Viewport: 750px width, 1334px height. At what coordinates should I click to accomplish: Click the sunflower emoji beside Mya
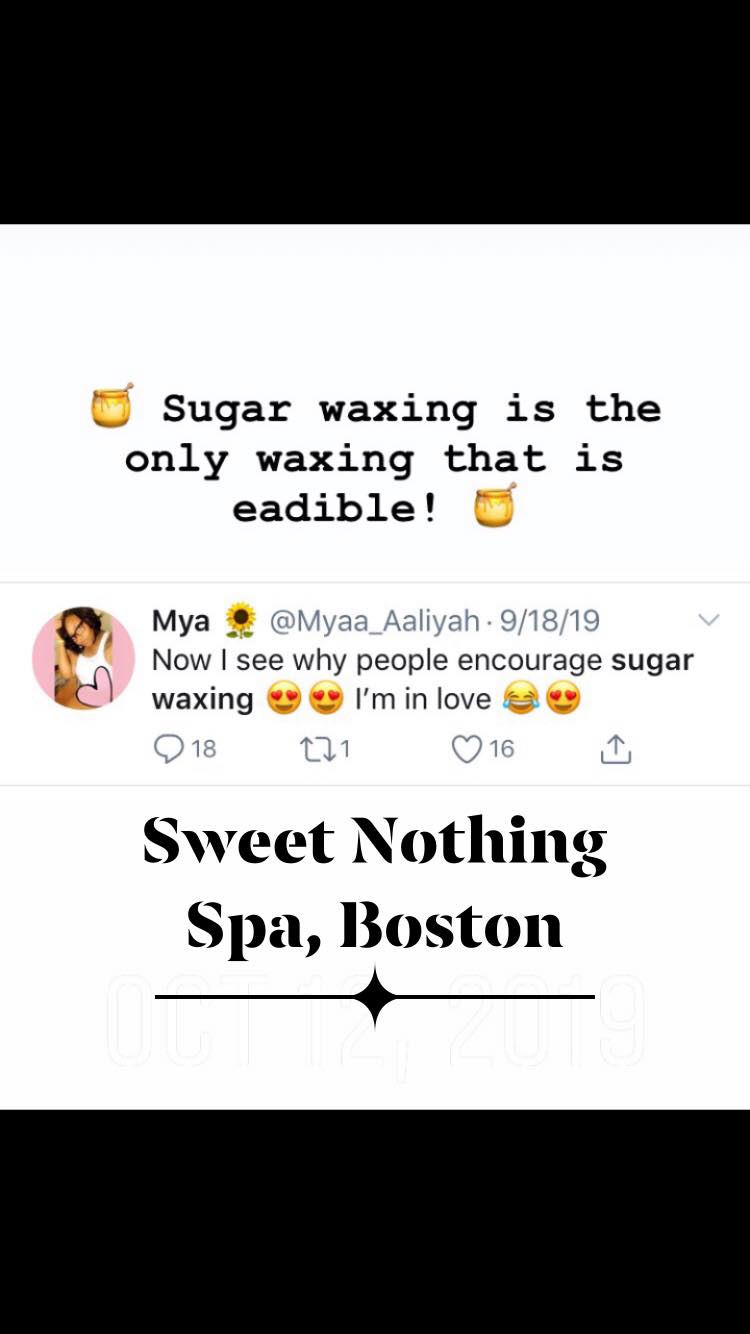(240, 621)
